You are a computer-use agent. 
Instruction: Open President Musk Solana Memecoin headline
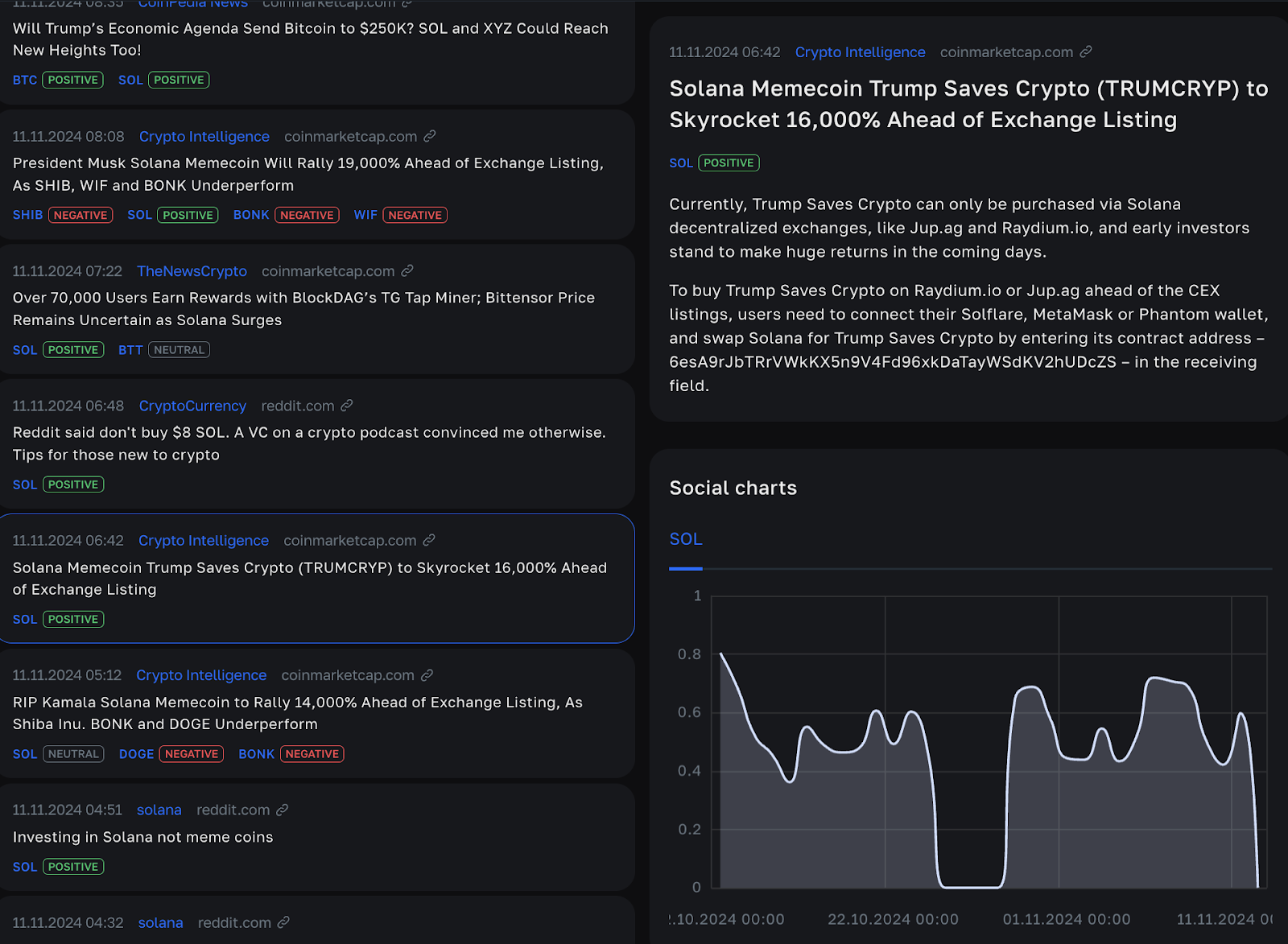tap(308, 174)
